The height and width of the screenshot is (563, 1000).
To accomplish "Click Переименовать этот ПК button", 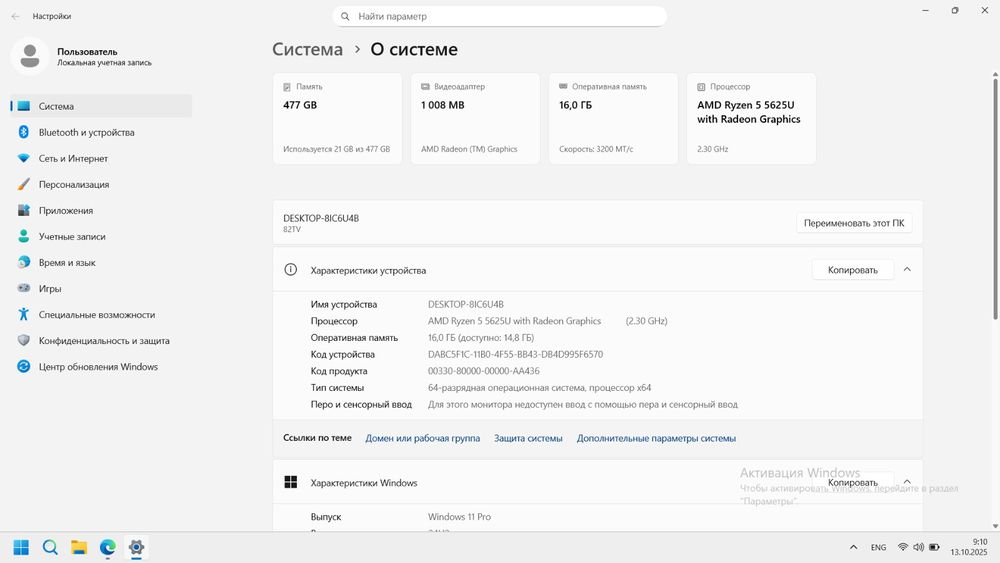I will point(854,223).
